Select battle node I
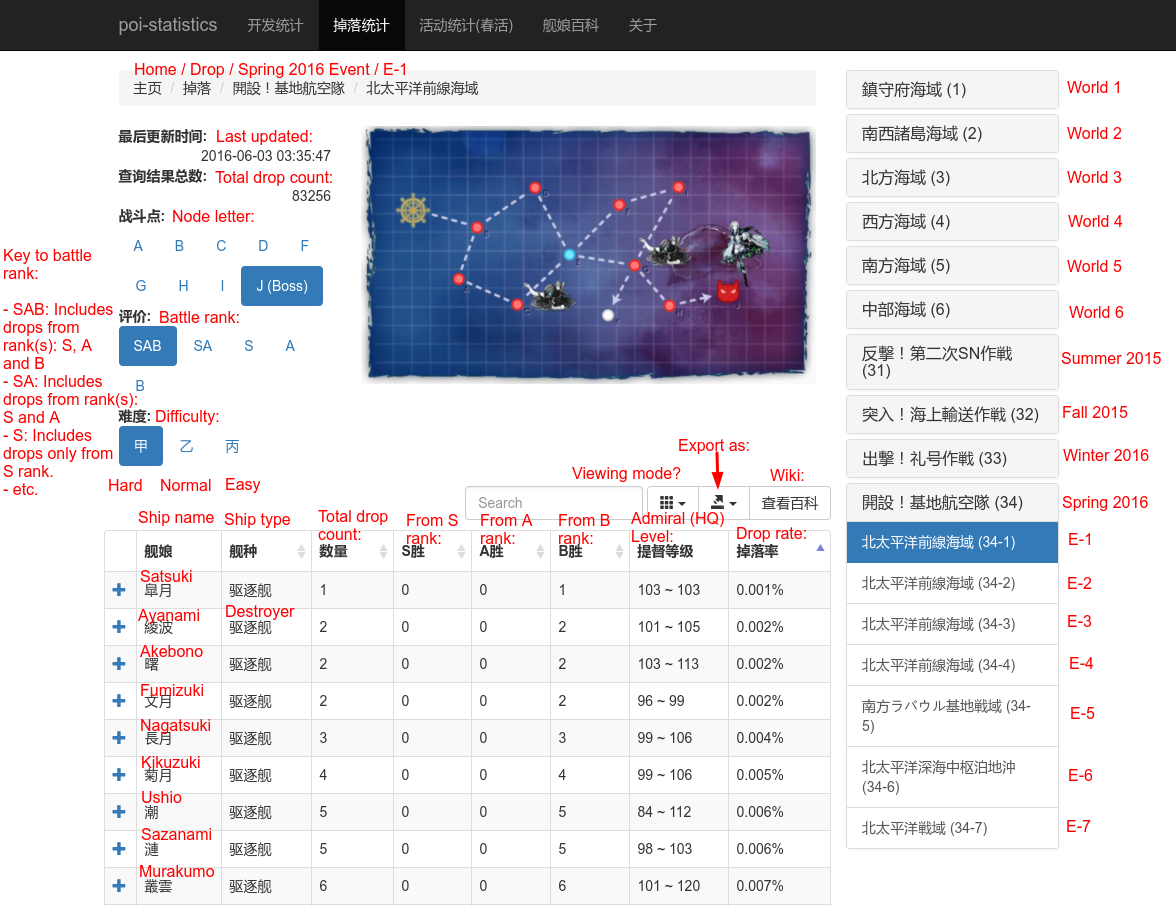Viewport: 1176px width, 906px height. tap(222, 286)
